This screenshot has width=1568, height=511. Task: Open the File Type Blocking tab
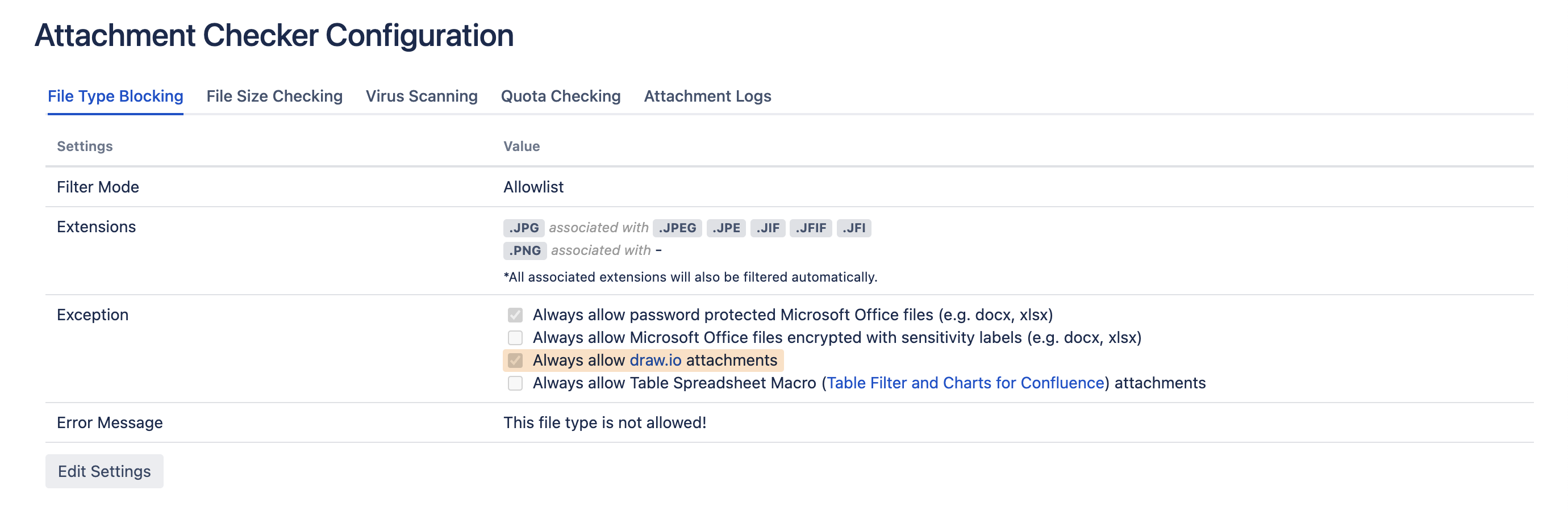(115, 96)
